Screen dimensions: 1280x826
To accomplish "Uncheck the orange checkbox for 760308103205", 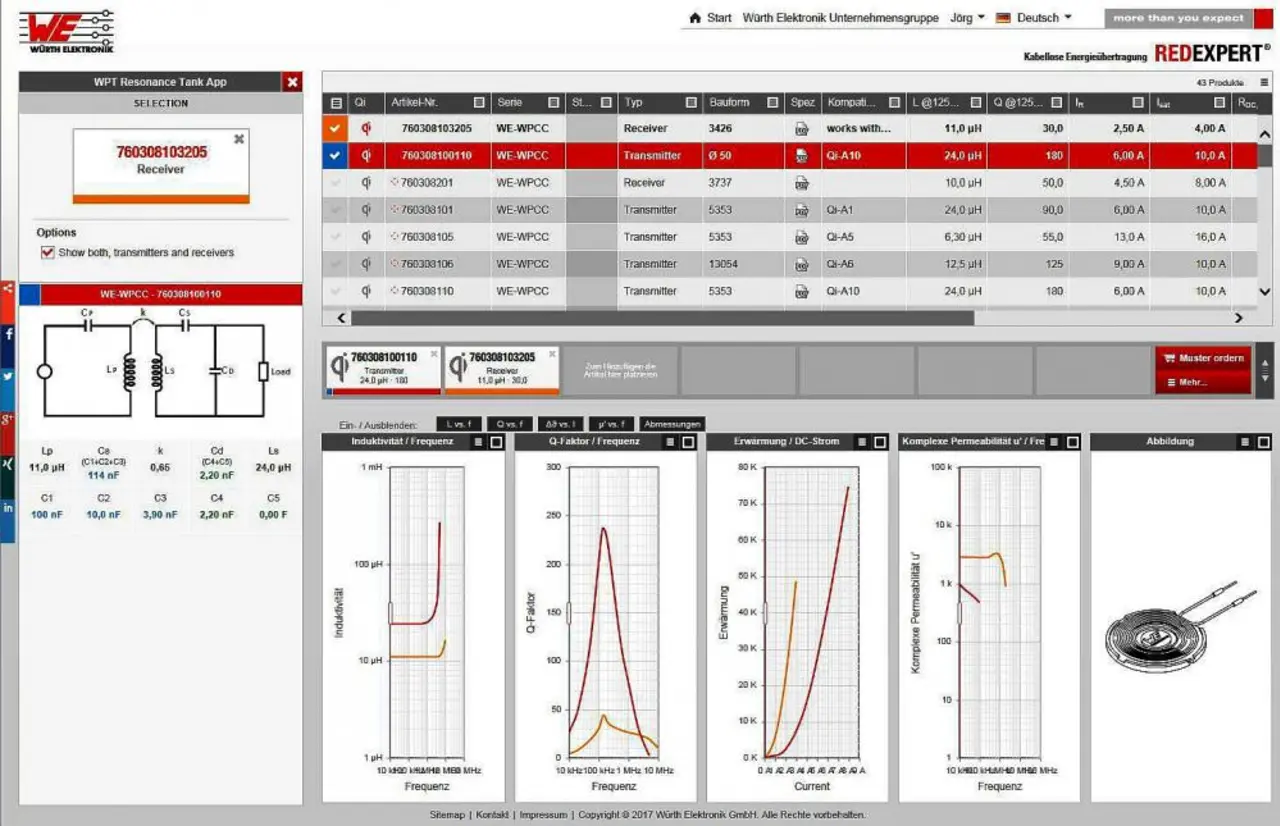I will (335, 128).
